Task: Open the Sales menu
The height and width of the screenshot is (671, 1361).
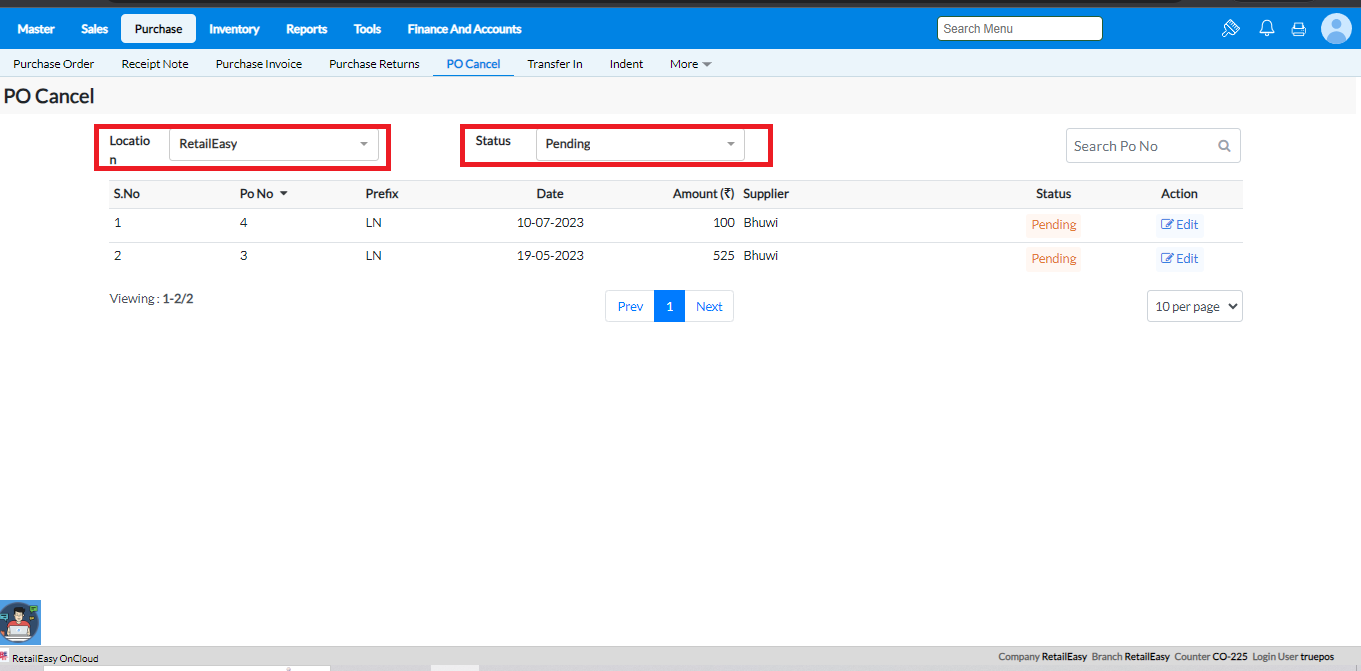Action: [x=94, y=29]
